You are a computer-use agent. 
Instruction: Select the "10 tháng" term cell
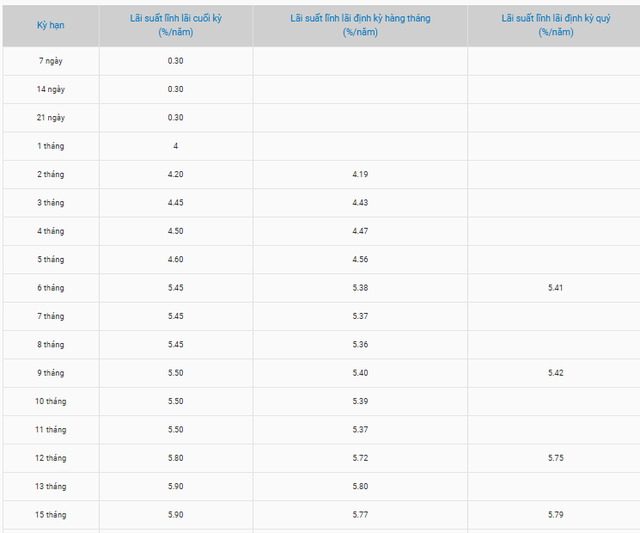[x=49, y=401]
